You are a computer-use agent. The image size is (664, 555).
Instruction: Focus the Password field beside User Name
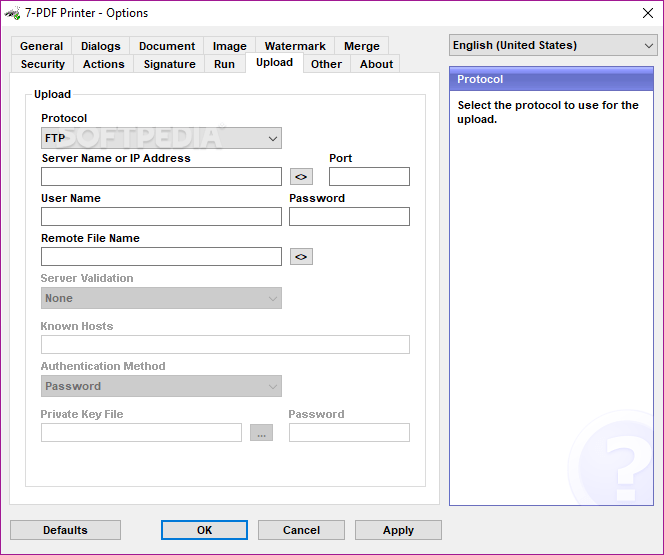[349, 216]
